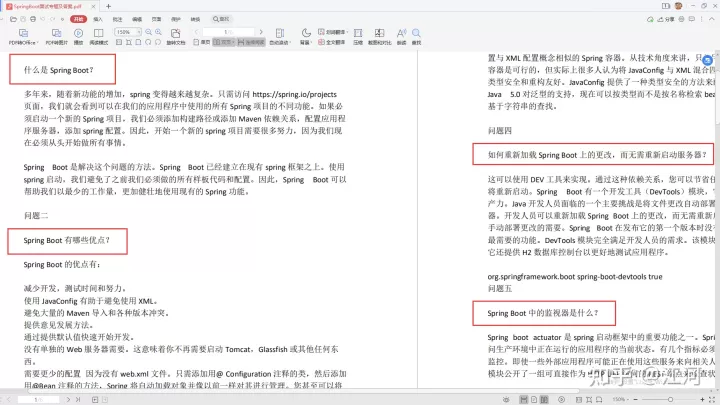Click the Save icon in quick toolbar
Image resolution: width=720 pixels, height=405 pixels.
23,19
